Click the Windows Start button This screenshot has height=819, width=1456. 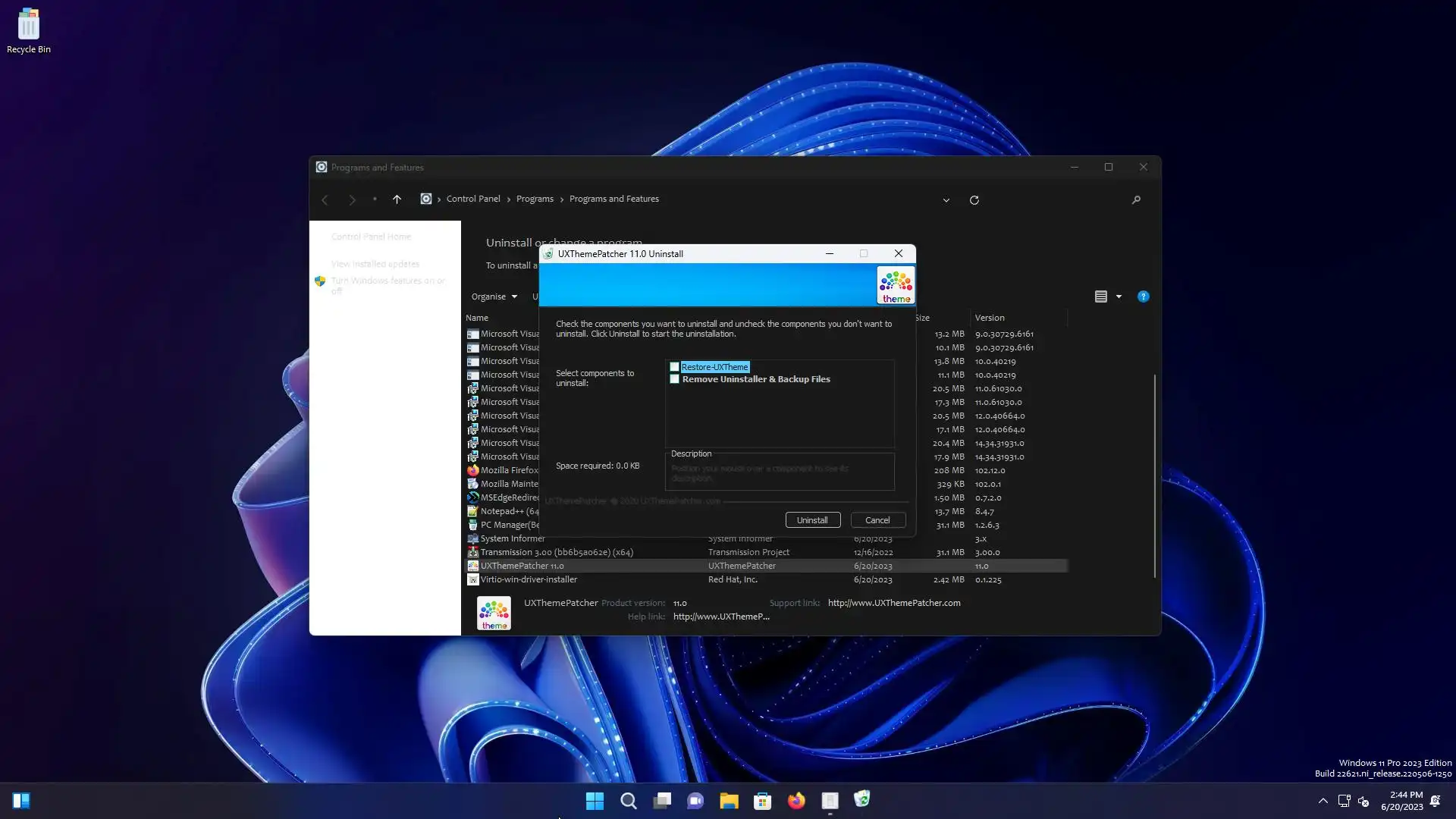pos(595,801)
